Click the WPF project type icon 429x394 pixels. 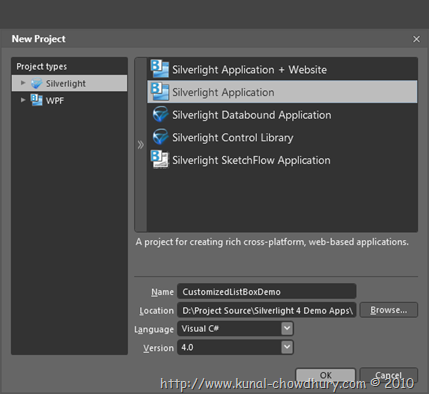[x=37, y=100]
